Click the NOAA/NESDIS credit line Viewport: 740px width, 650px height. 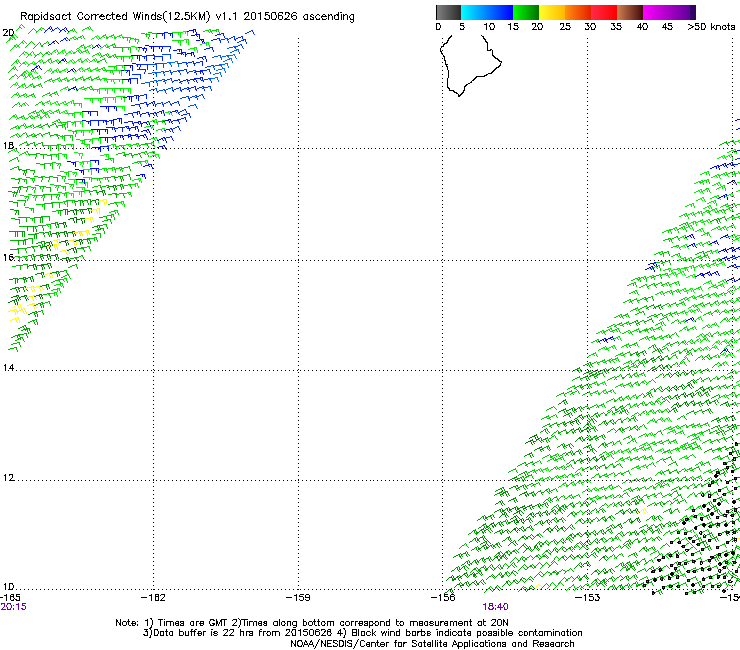(x=432, y=644)
